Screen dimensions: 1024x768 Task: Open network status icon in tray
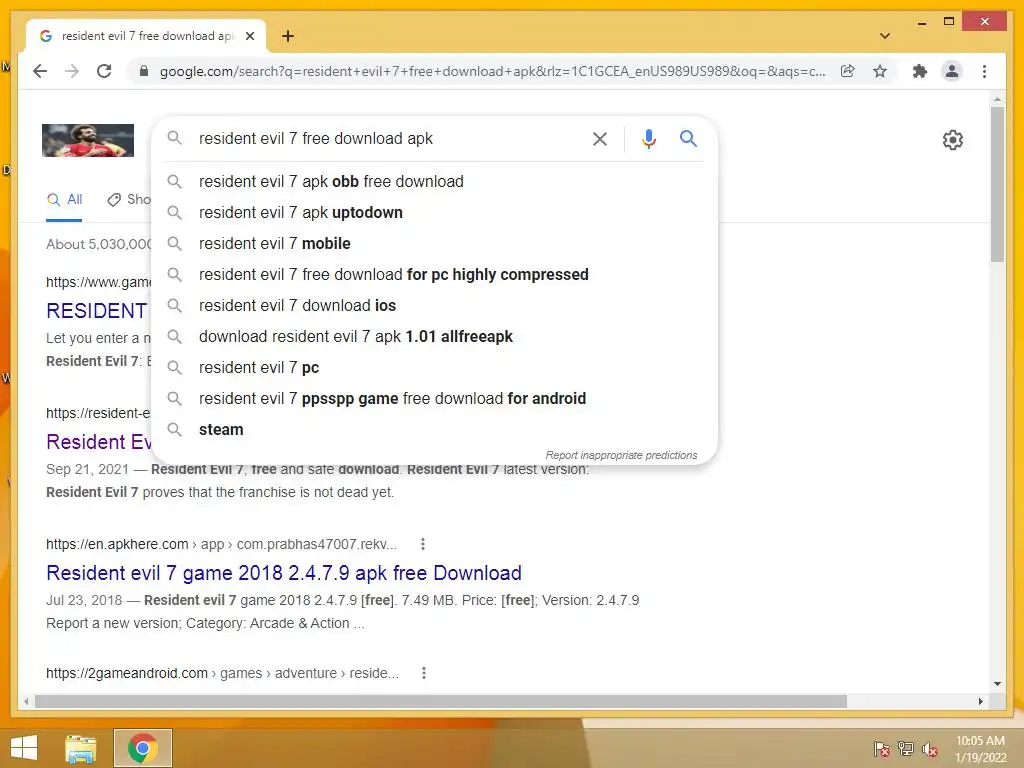(x=906, y=748)
